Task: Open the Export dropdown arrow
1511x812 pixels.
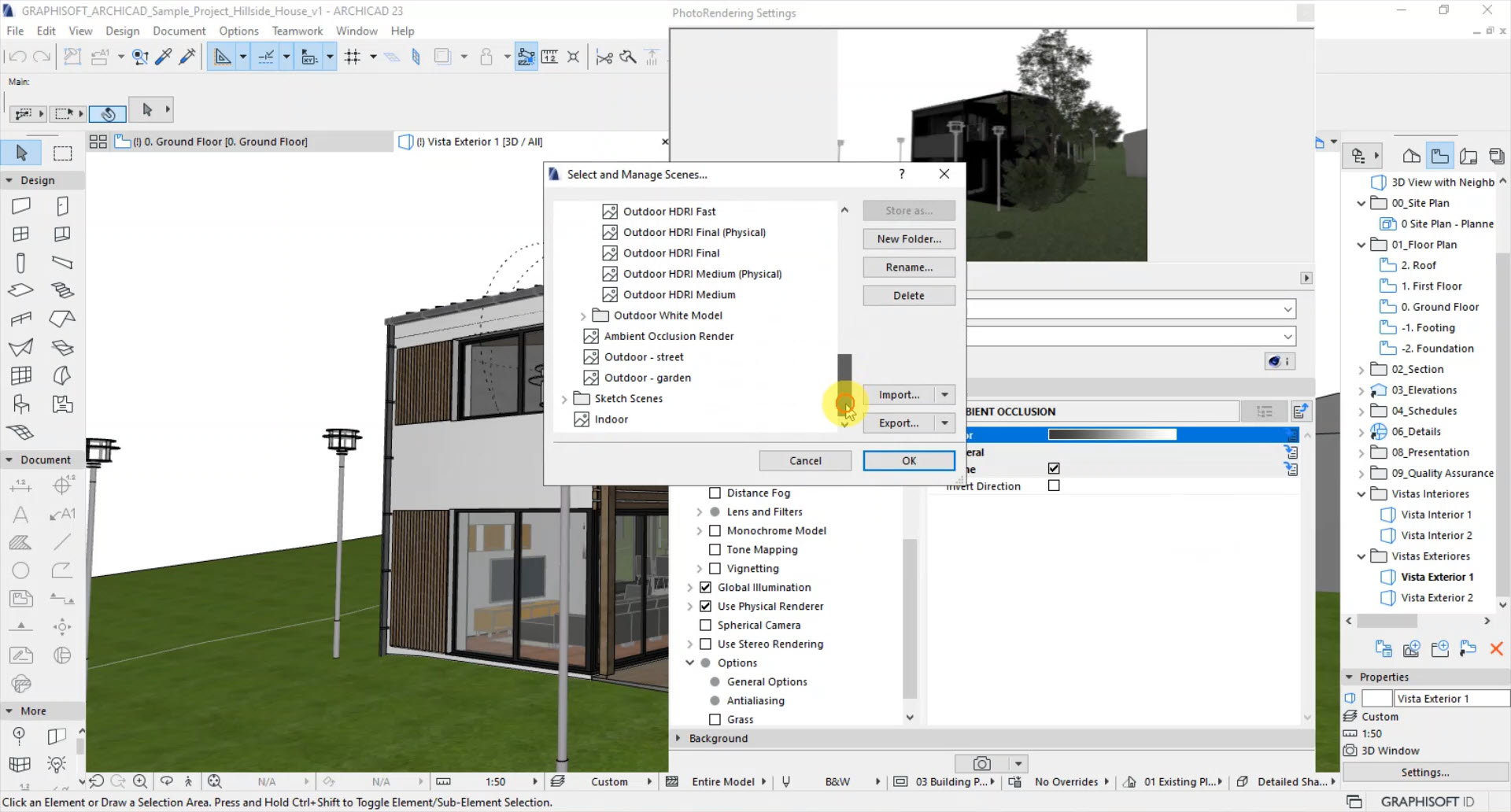Action: click(x=945, y=423)
